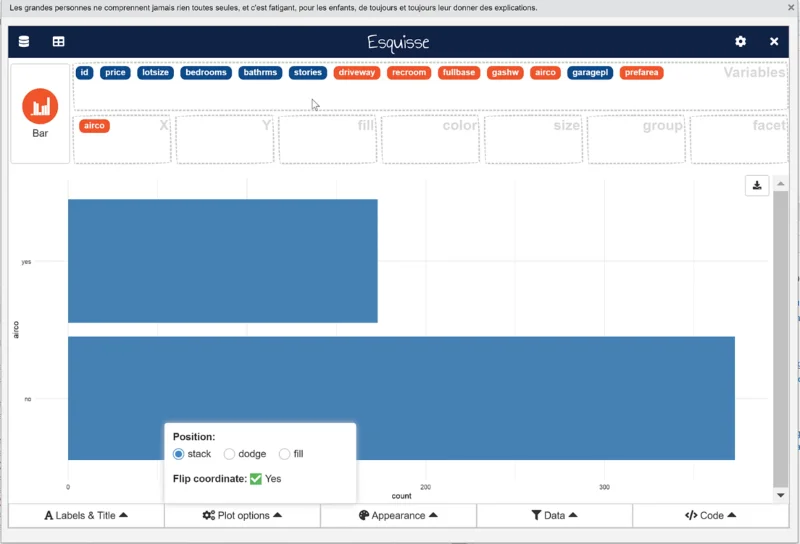800x544 pixels.
Task: Select the prefarea variable badge
Action: pyautogui.click(x=641, y=72)
